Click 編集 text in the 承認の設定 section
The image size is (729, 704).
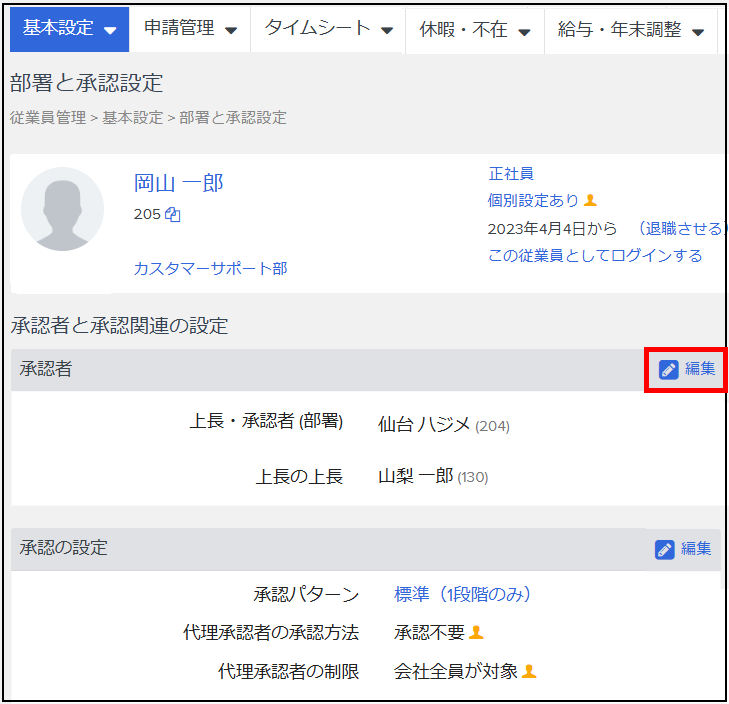pyautogui.click(x=696, y=549)
